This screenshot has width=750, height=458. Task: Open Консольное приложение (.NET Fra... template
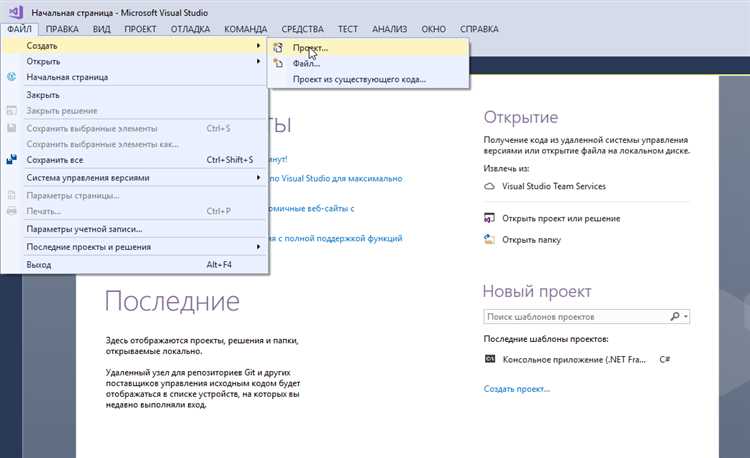(574, 360)
